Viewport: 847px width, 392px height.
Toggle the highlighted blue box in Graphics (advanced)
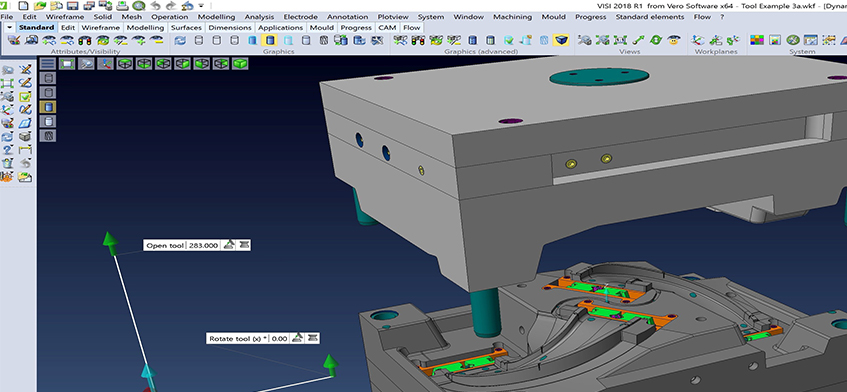561,40
